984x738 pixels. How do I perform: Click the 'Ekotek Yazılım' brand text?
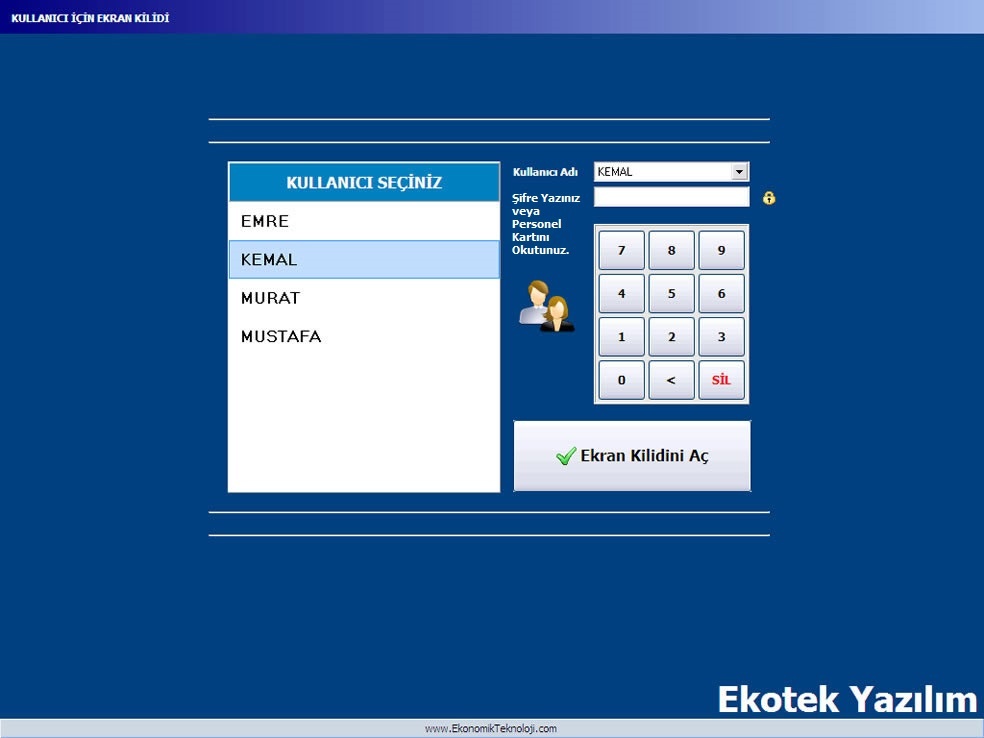(x=847, y=699)
